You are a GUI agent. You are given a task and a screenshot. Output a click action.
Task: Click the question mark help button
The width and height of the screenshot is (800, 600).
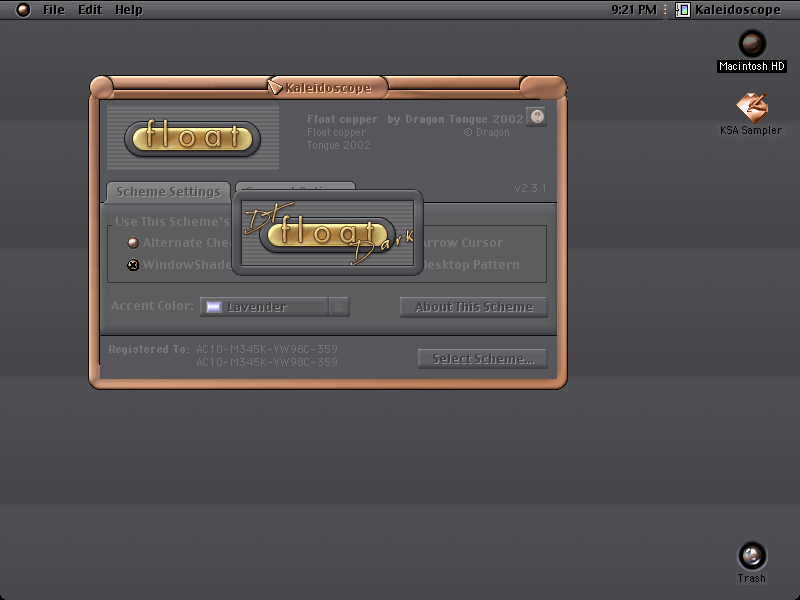(537, 117)
